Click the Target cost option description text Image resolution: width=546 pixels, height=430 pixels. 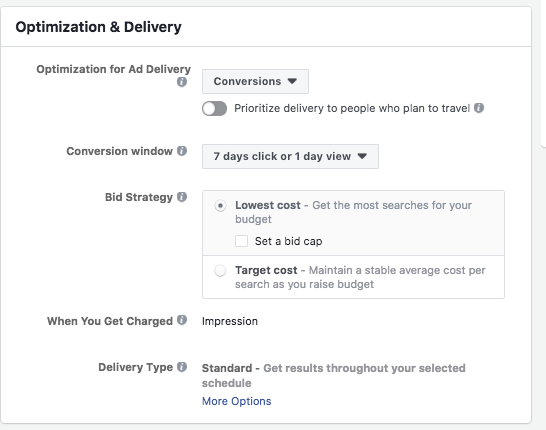pos(360,277)
